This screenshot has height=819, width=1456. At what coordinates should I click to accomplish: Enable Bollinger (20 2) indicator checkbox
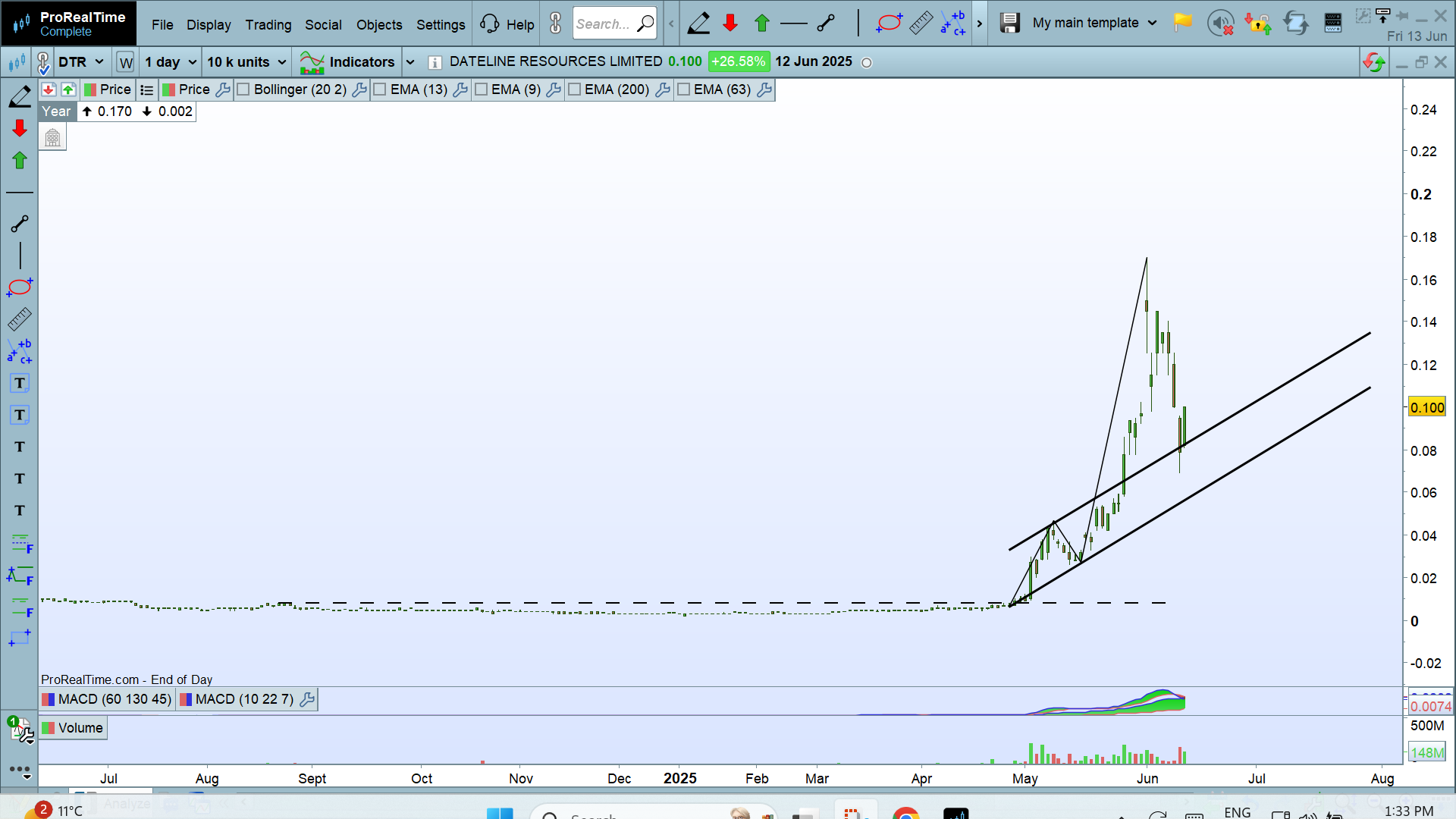(243, 89)
